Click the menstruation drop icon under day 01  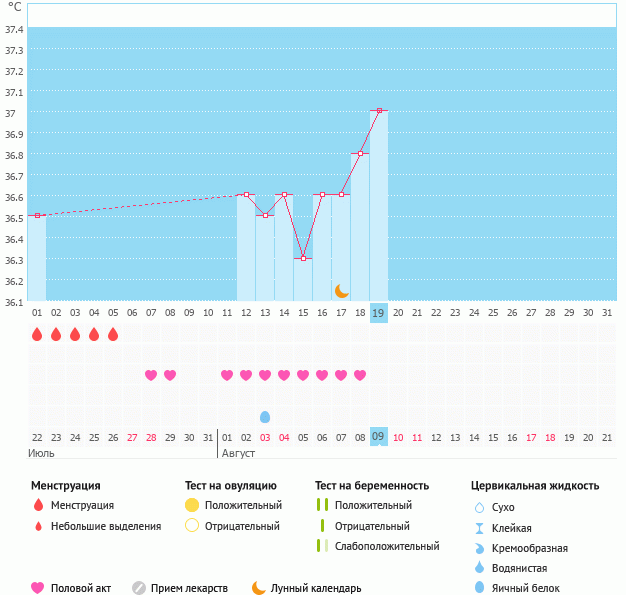pos(37,334)
